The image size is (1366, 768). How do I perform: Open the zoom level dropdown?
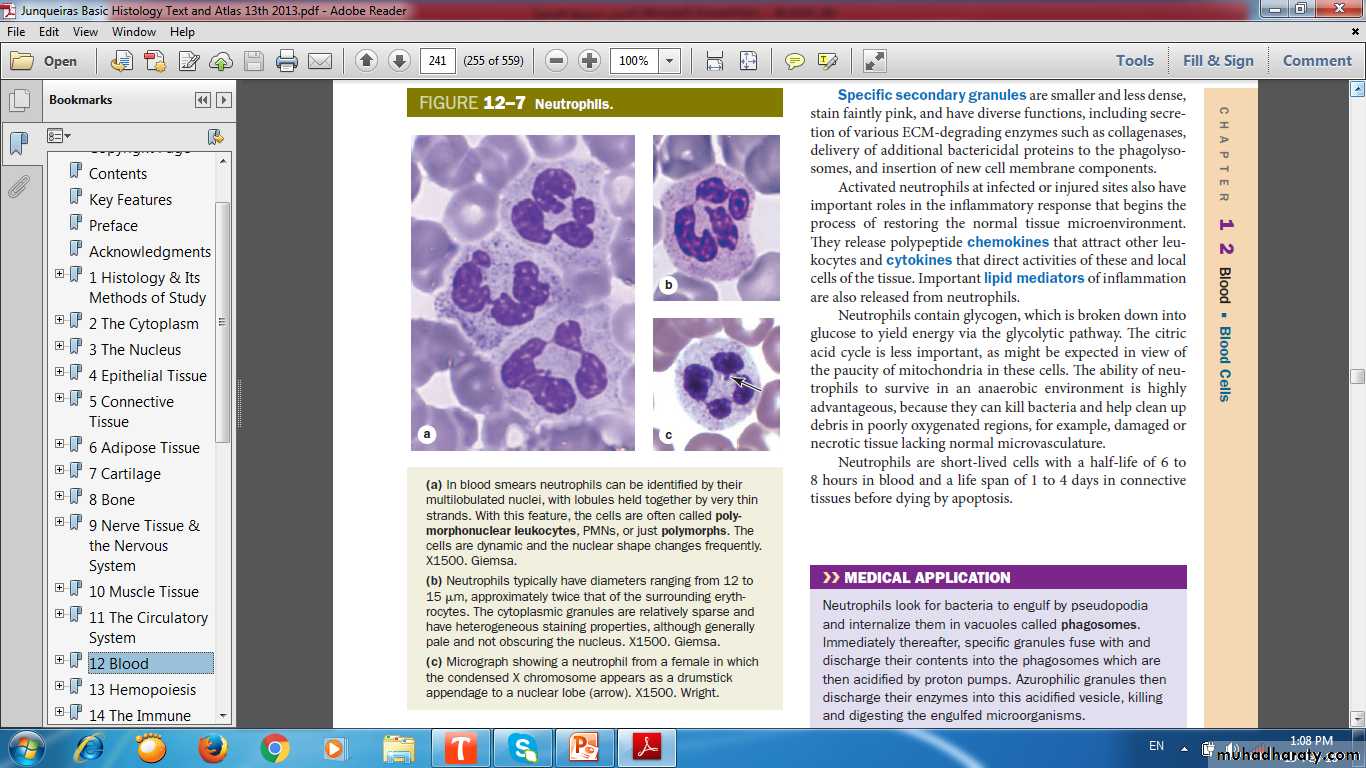[670, 61]
